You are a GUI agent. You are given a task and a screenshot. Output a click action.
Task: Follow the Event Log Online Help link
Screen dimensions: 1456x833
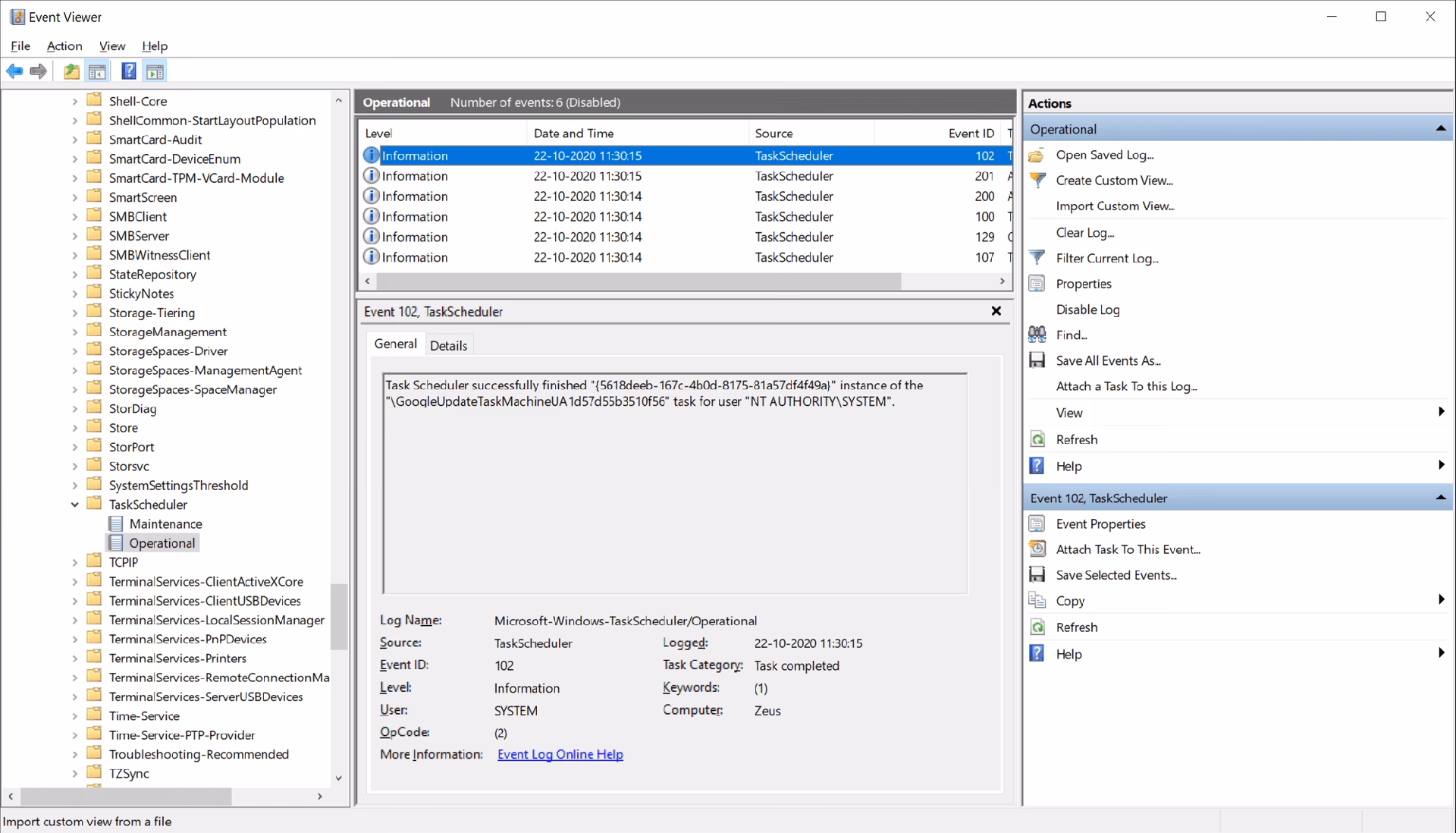[x=560, y=754]
